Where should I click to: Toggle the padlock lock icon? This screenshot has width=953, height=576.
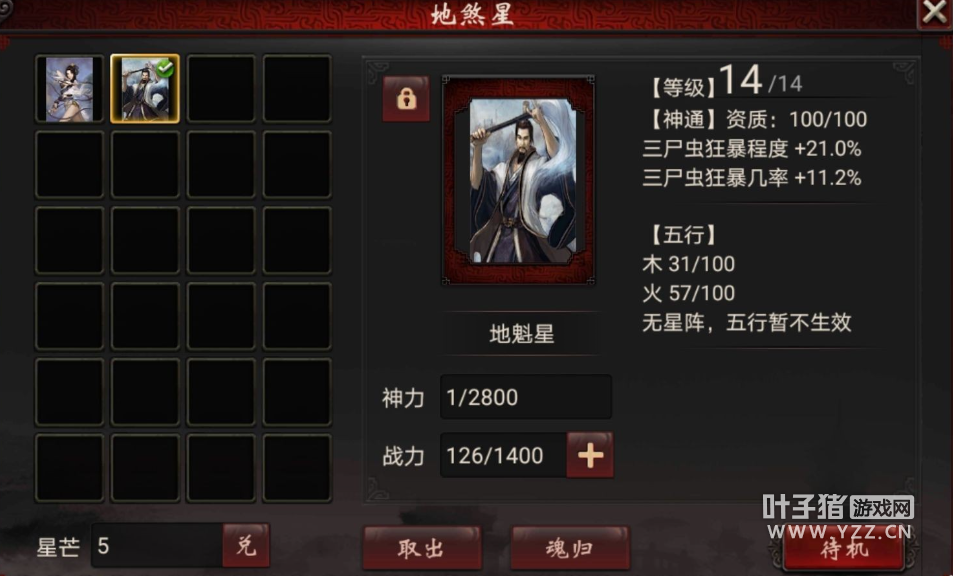coord(406,98)
